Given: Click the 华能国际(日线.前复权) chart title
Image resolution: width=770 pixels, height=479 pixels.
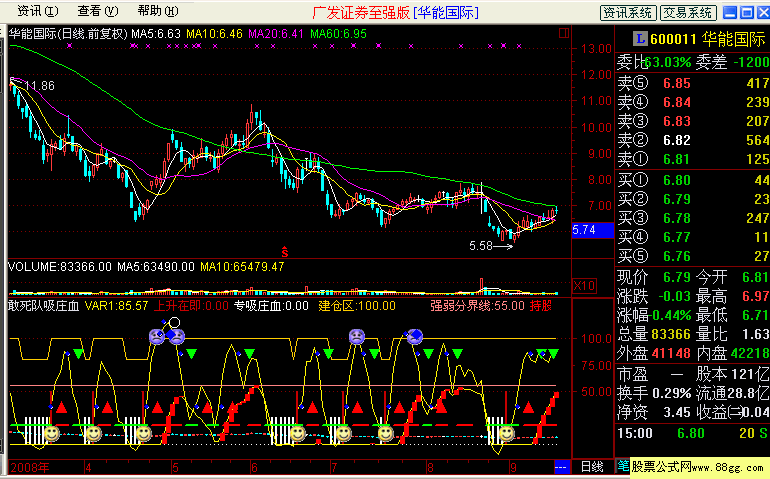Looking at the screenshot, I should tap(68, 34).
